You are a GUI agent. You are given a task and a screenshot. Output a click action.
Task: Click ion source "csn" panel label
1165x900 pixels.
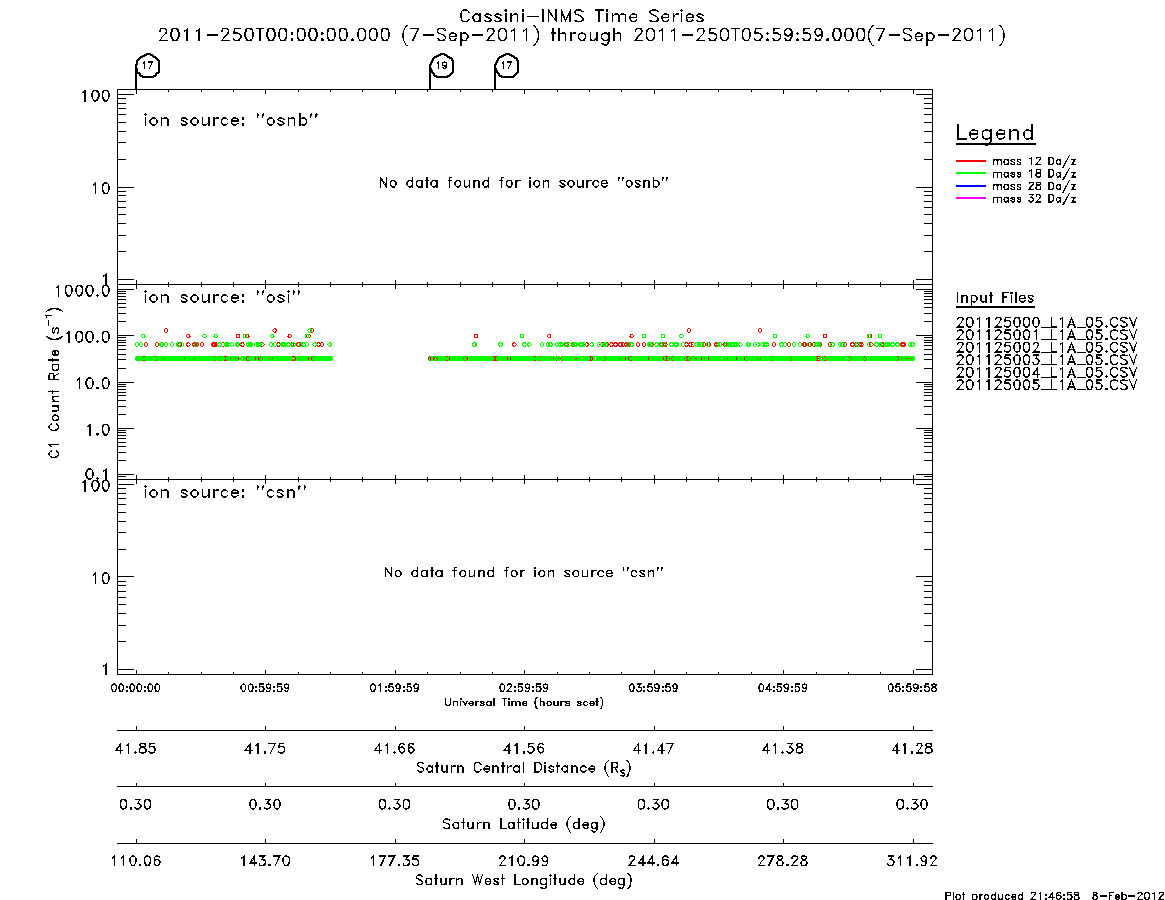click(x=225, y=492)
